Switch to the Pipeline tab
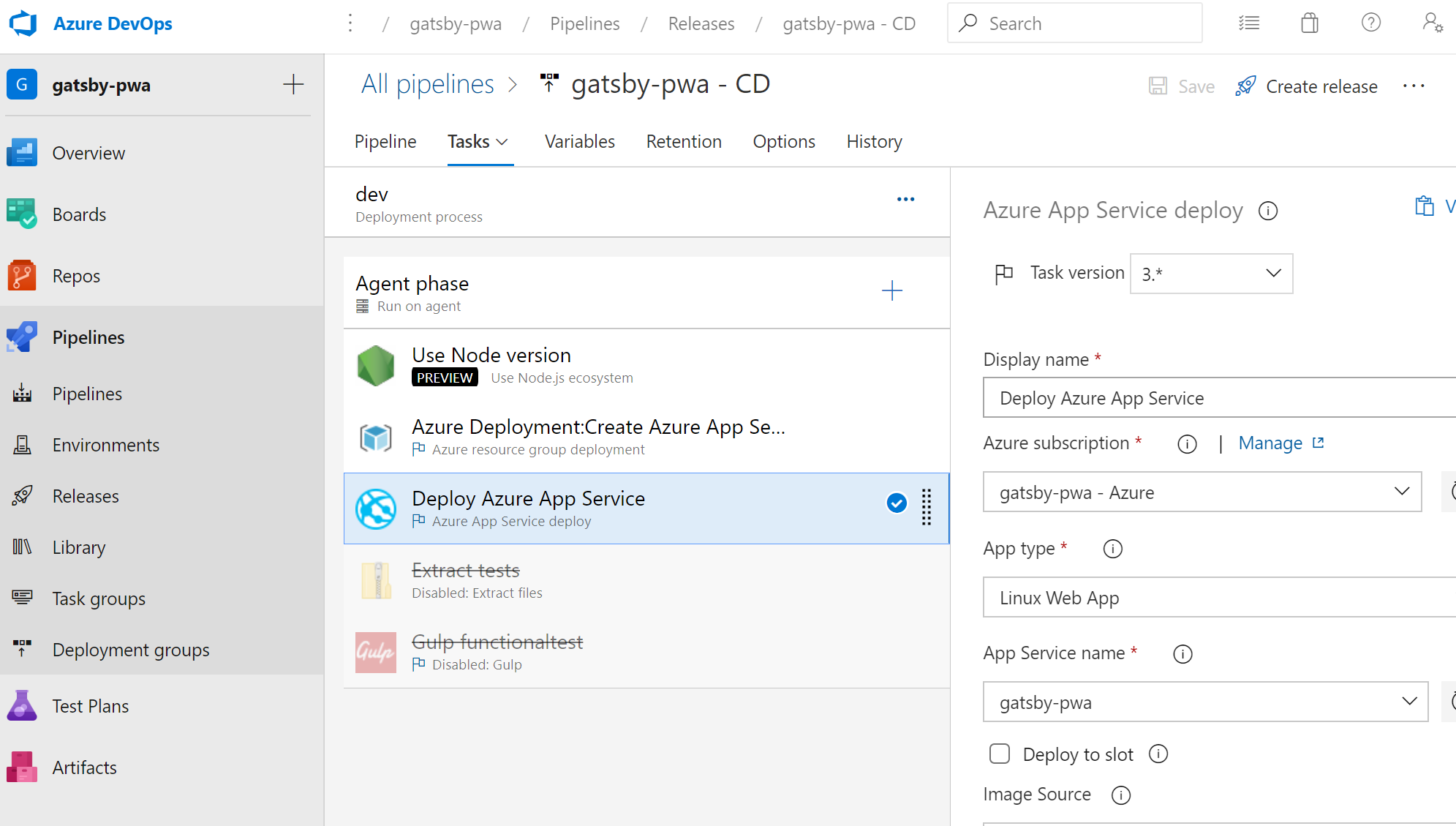This screenshot has height=826, width=1456. (385, 141)
